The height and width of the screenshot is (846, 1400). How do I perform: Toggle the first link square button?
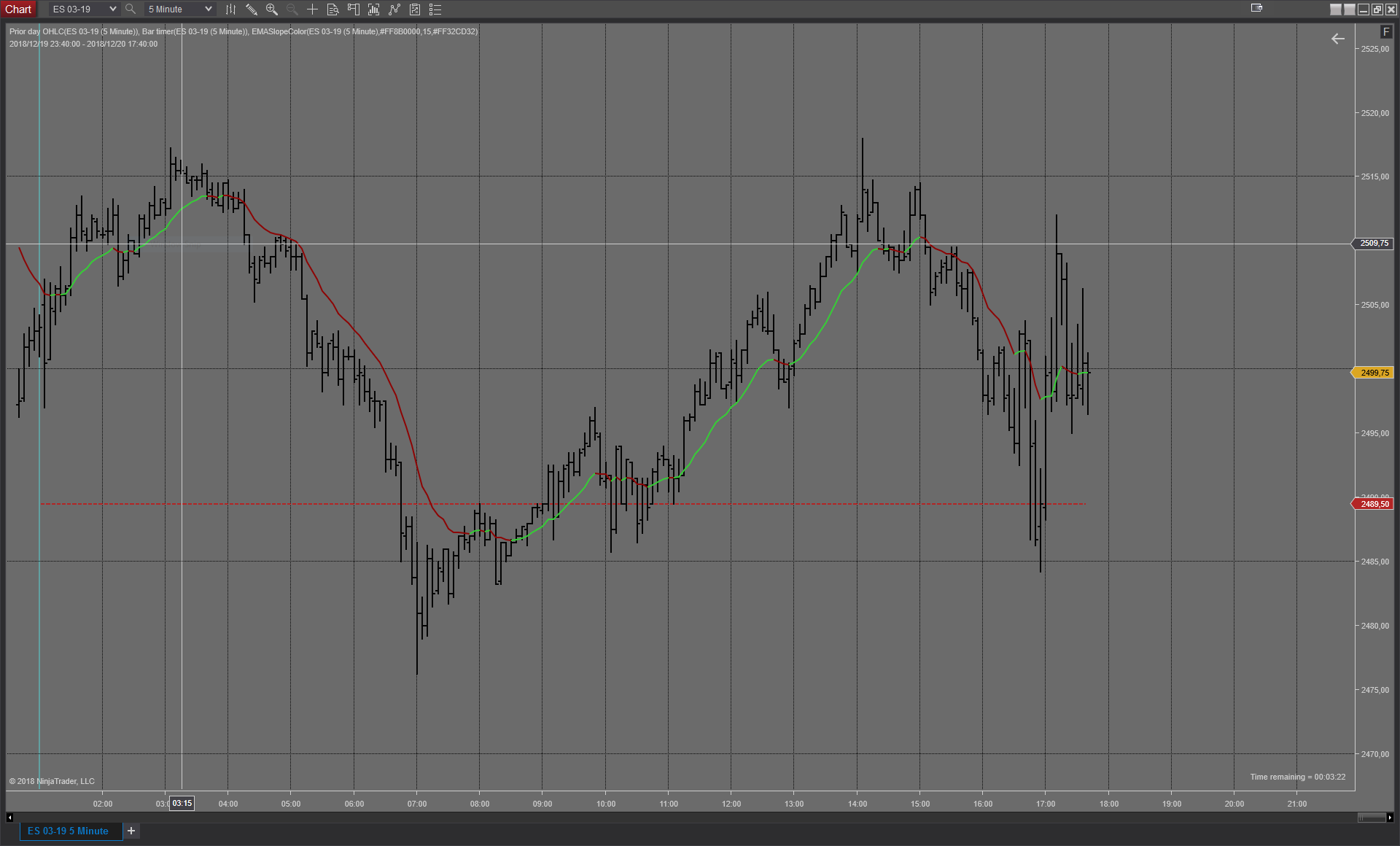coord(1335,9)
